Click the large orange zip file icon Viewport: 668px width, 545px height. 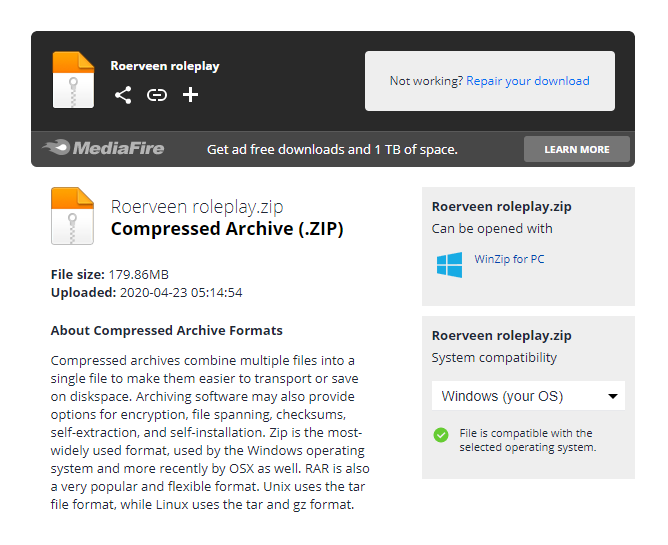tap(72, 216)
